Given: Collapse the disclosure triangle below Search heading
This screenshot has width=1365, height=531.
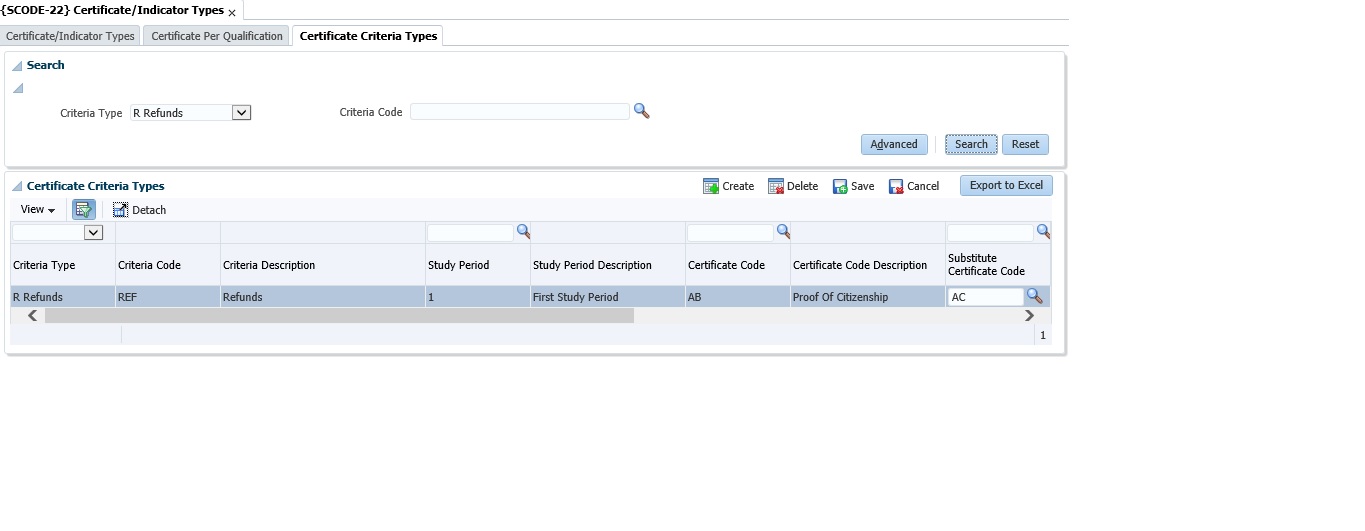Looking at the screenshot, I should [17, 89].
